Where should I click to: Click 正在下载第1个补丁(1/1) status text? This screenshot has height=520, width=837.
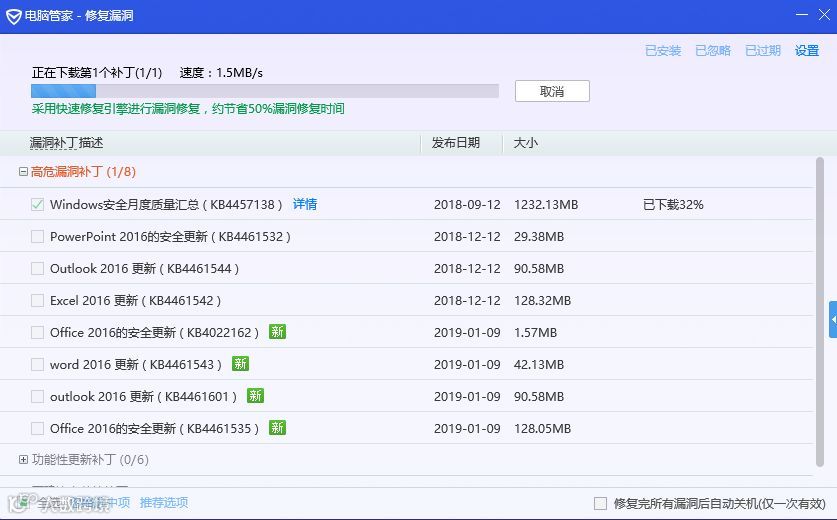(97, 73)
